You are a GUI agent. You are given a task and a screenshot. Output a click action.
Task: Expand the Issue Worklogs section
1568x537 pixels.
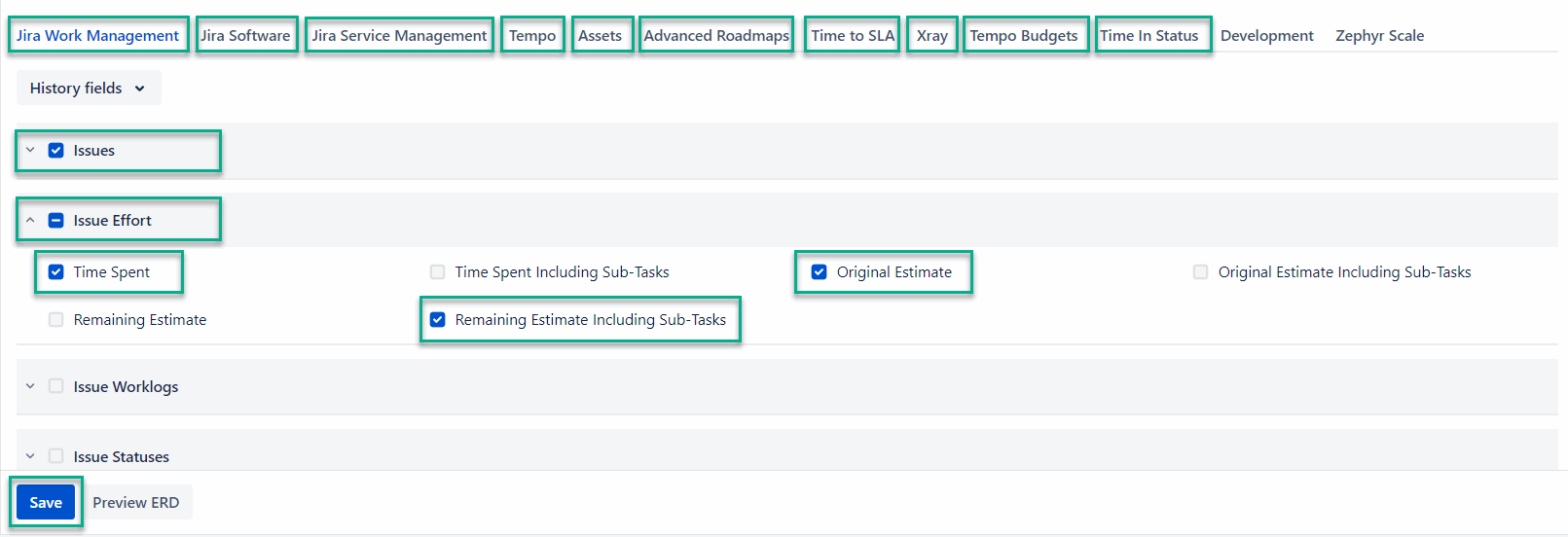30,386
